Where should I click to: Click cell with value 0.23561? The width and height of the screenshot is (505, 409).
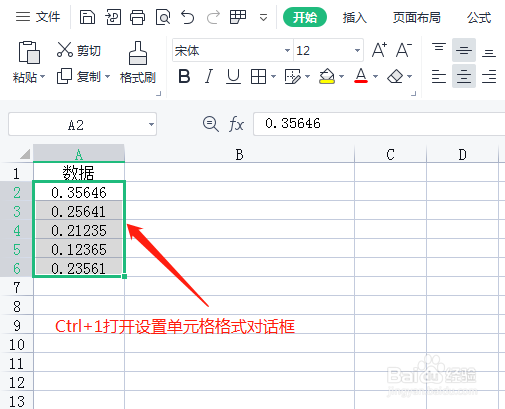(79, 267)
